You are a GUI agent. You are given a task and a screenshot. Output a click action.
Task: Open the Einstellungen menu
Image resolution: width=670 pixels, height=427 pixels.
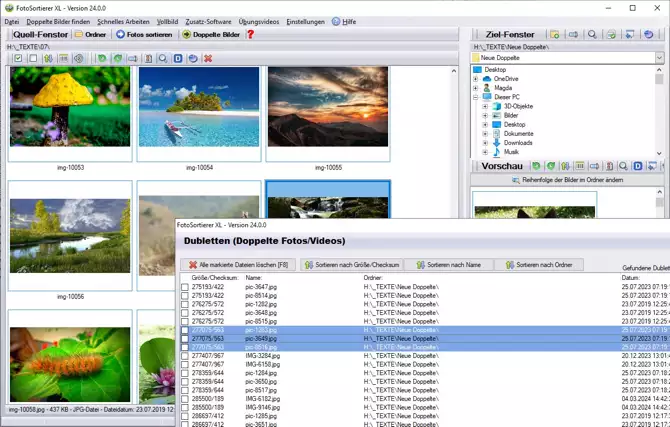[x=305, y=21]
